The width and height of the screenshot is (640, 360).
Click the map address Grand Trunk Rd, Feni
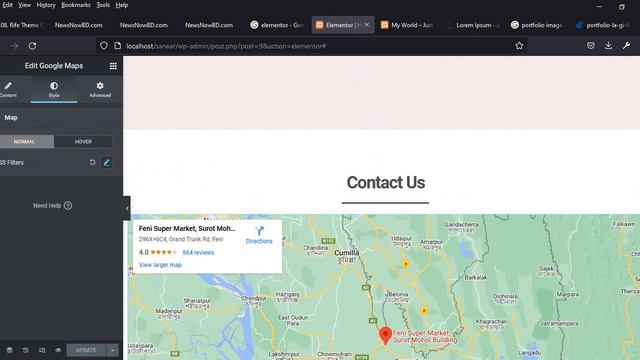point(181,239)
